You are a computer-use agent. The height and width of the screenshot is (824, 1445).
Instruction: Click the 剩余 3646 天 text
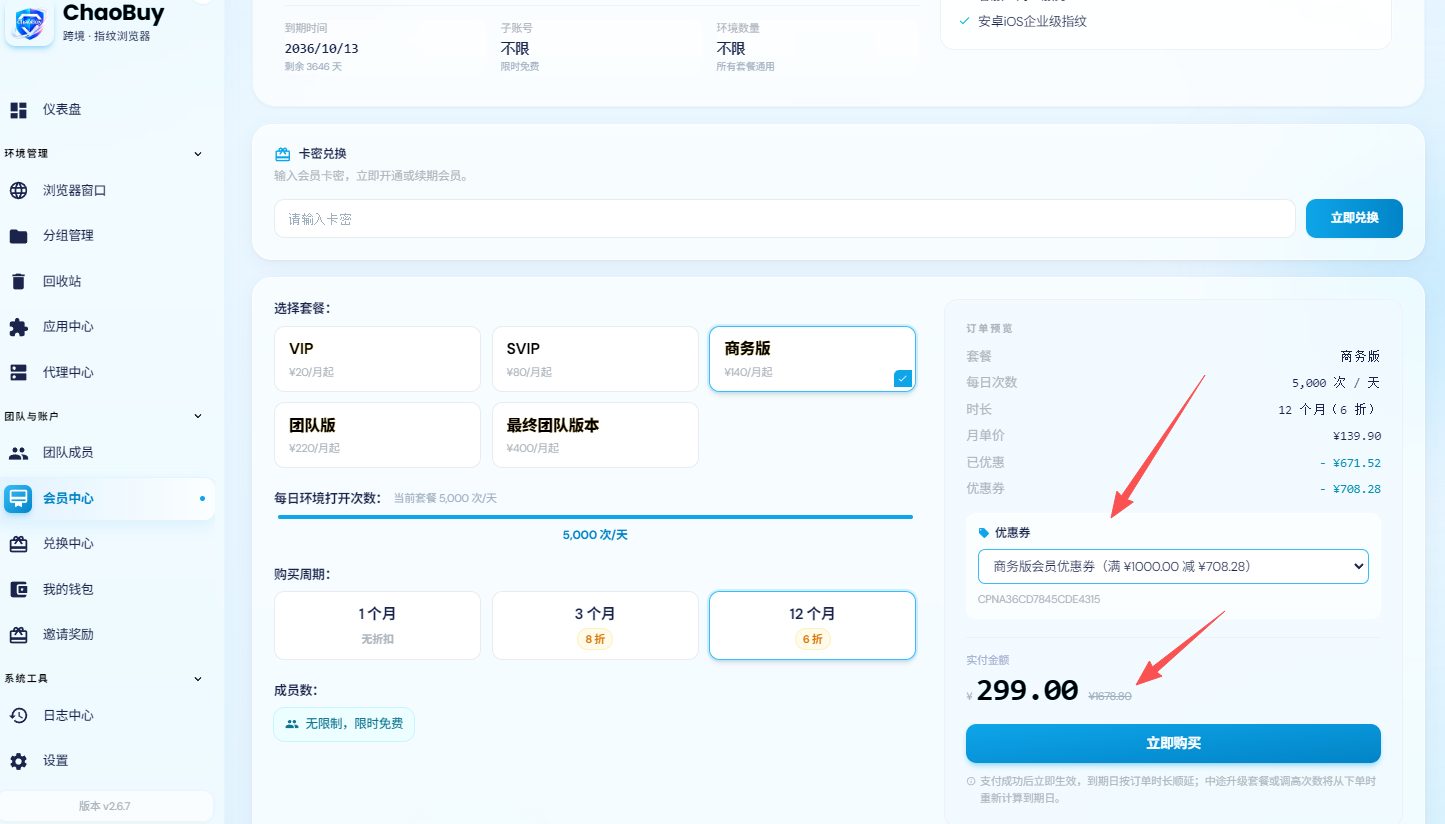(312, 67)
